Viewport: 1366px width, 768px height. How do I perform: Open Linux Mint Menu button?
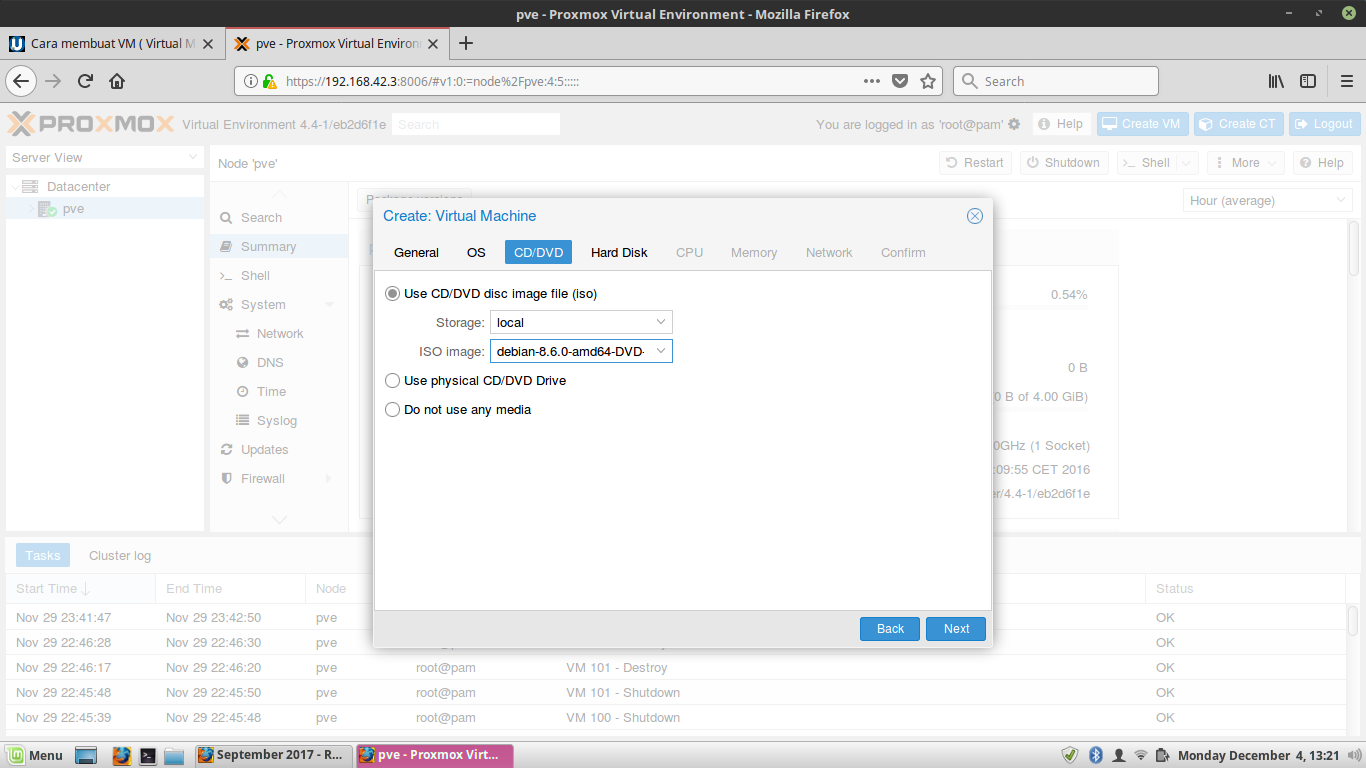click(33, 755)
